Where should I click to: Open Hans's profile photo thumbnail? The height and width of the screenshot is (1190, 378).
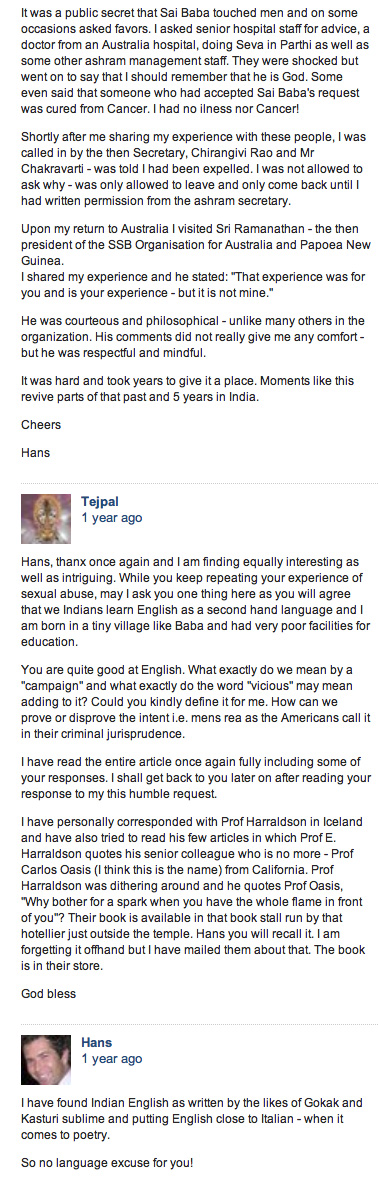click(46, 1059)
